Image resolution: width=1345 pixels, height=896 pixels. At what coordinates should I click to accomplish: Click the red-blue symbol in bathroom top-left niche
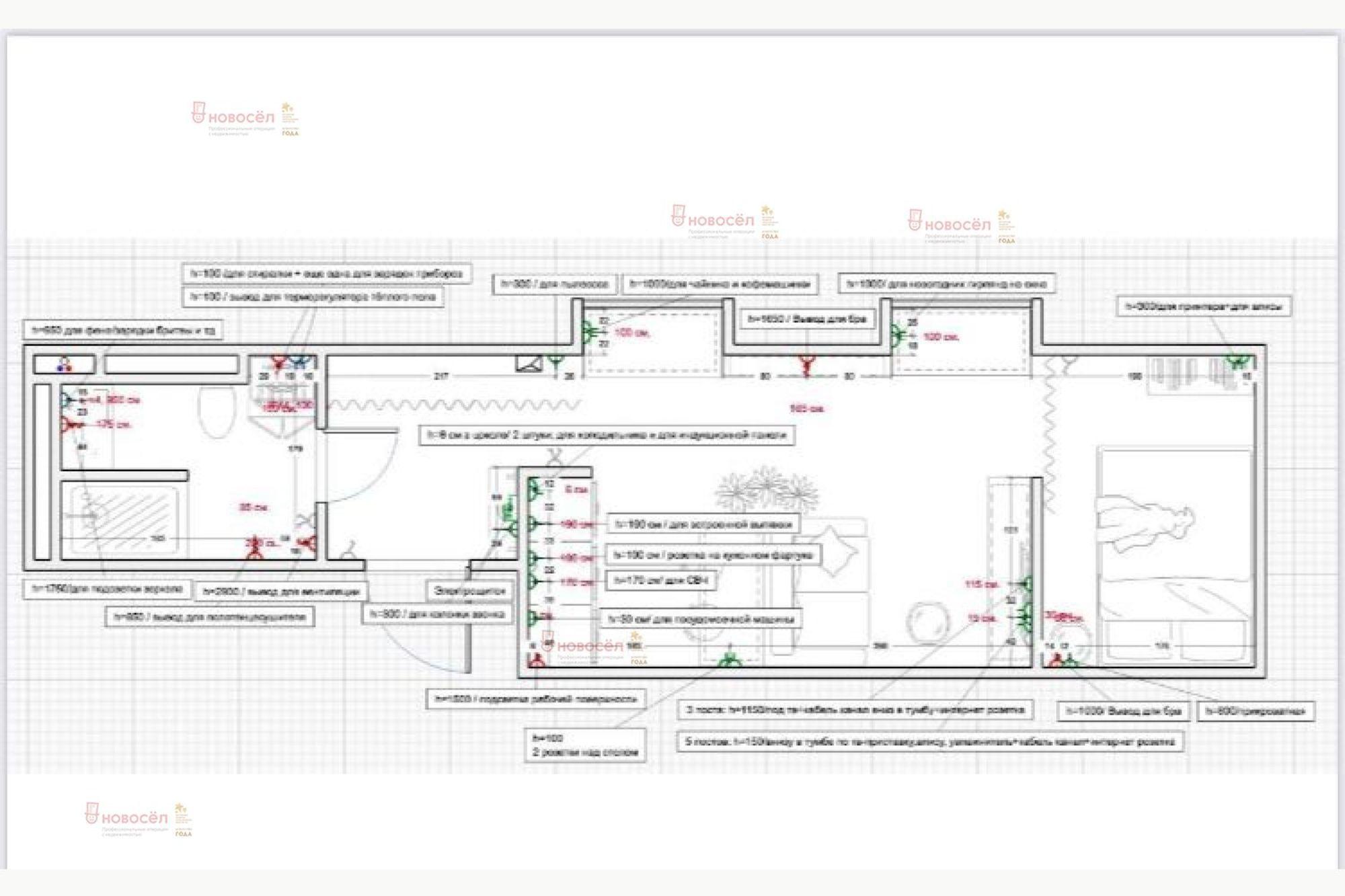[x=64, y=365]
